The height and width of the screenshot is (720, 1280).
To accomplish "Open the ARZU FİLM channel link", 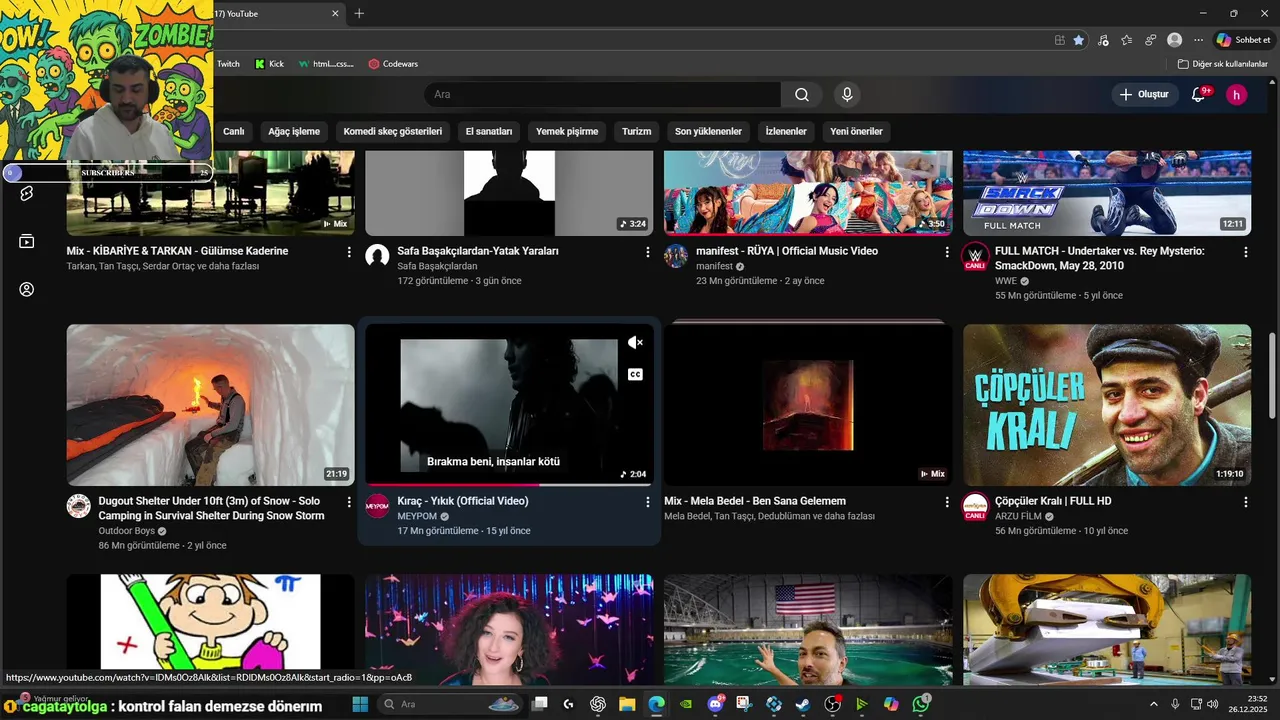I will (x=1018, y=516).
